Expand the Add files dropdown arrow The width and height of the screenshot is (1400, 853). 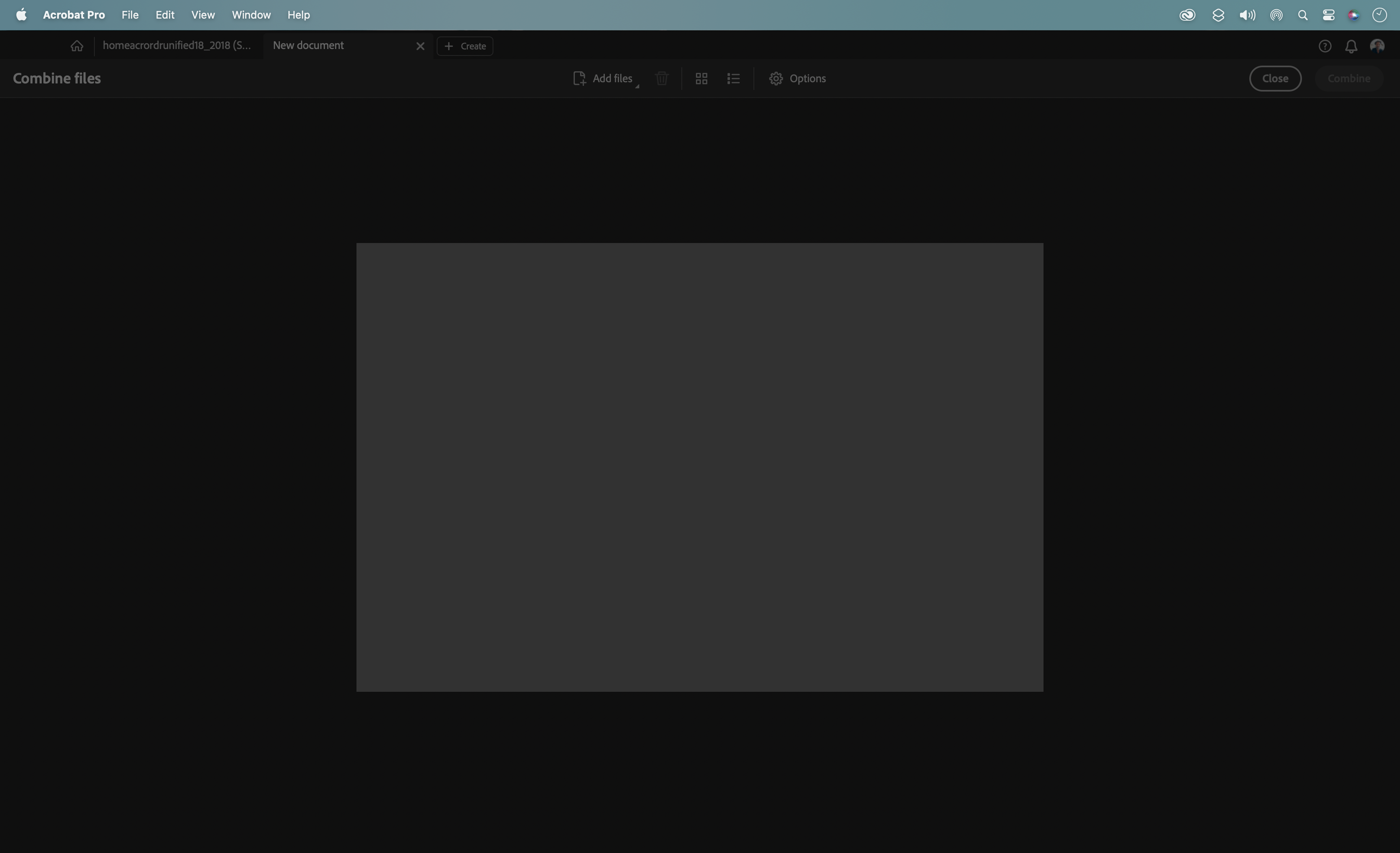click(x=637, y=86)
